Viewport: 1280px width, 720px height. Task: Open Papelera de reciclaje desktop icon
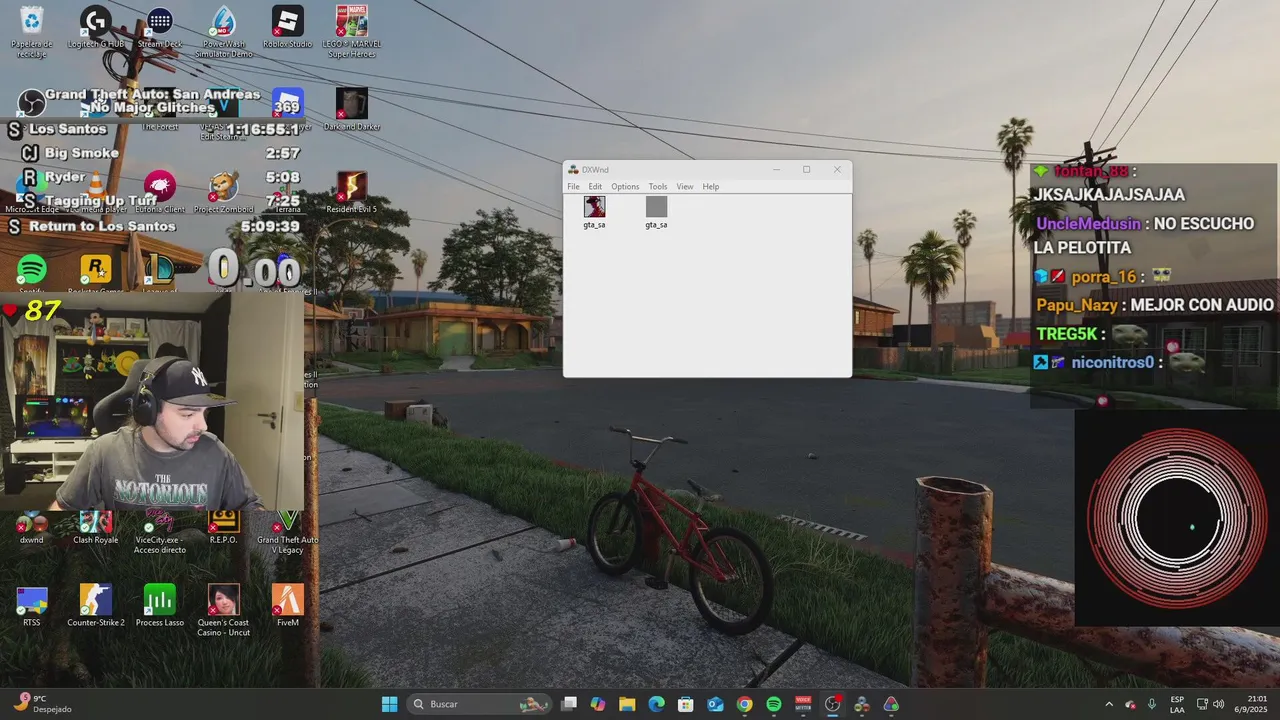(x=32, y=31)
